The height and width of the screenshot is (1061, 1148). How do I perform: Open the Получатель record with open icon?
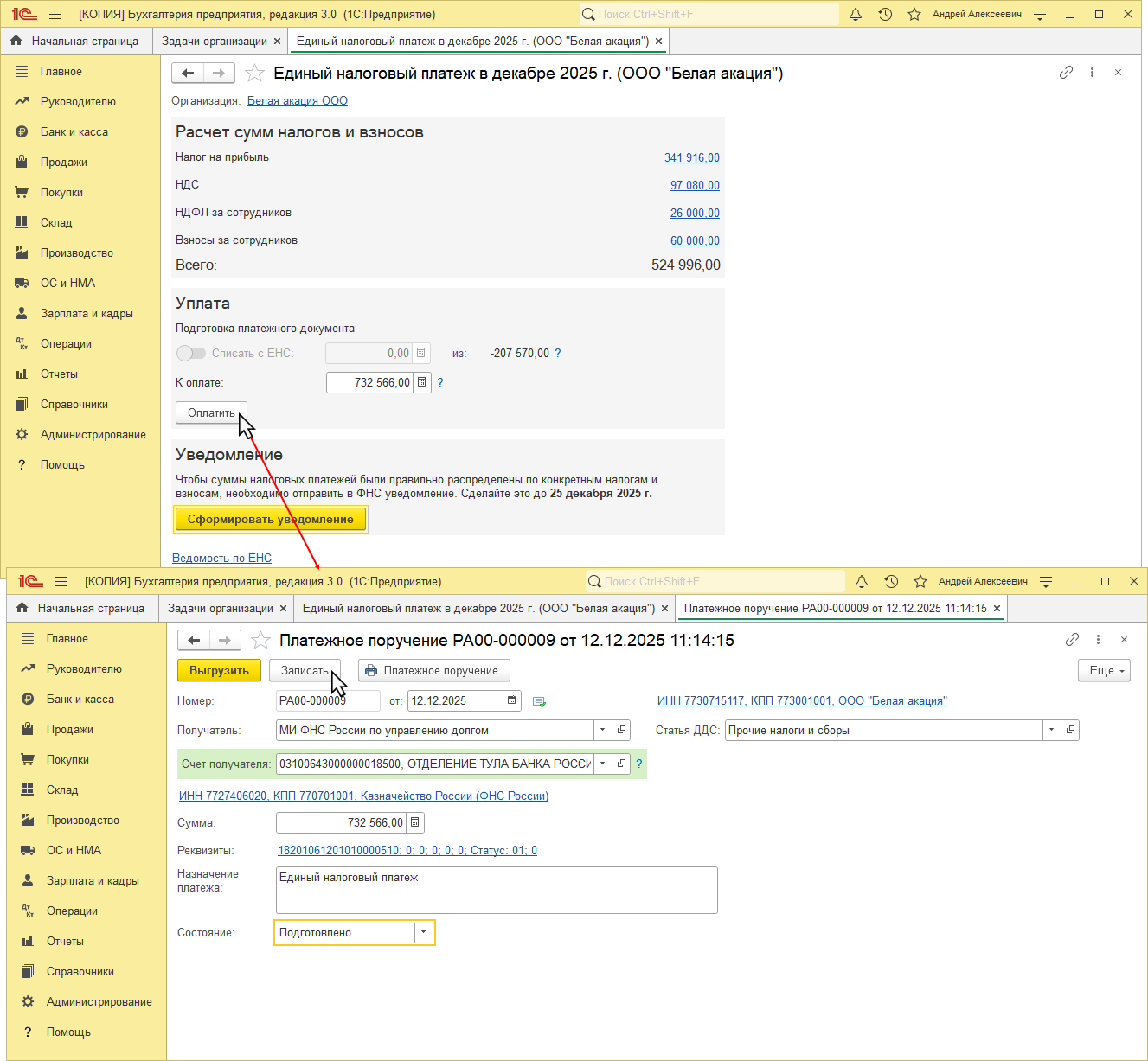pos(621,730)
